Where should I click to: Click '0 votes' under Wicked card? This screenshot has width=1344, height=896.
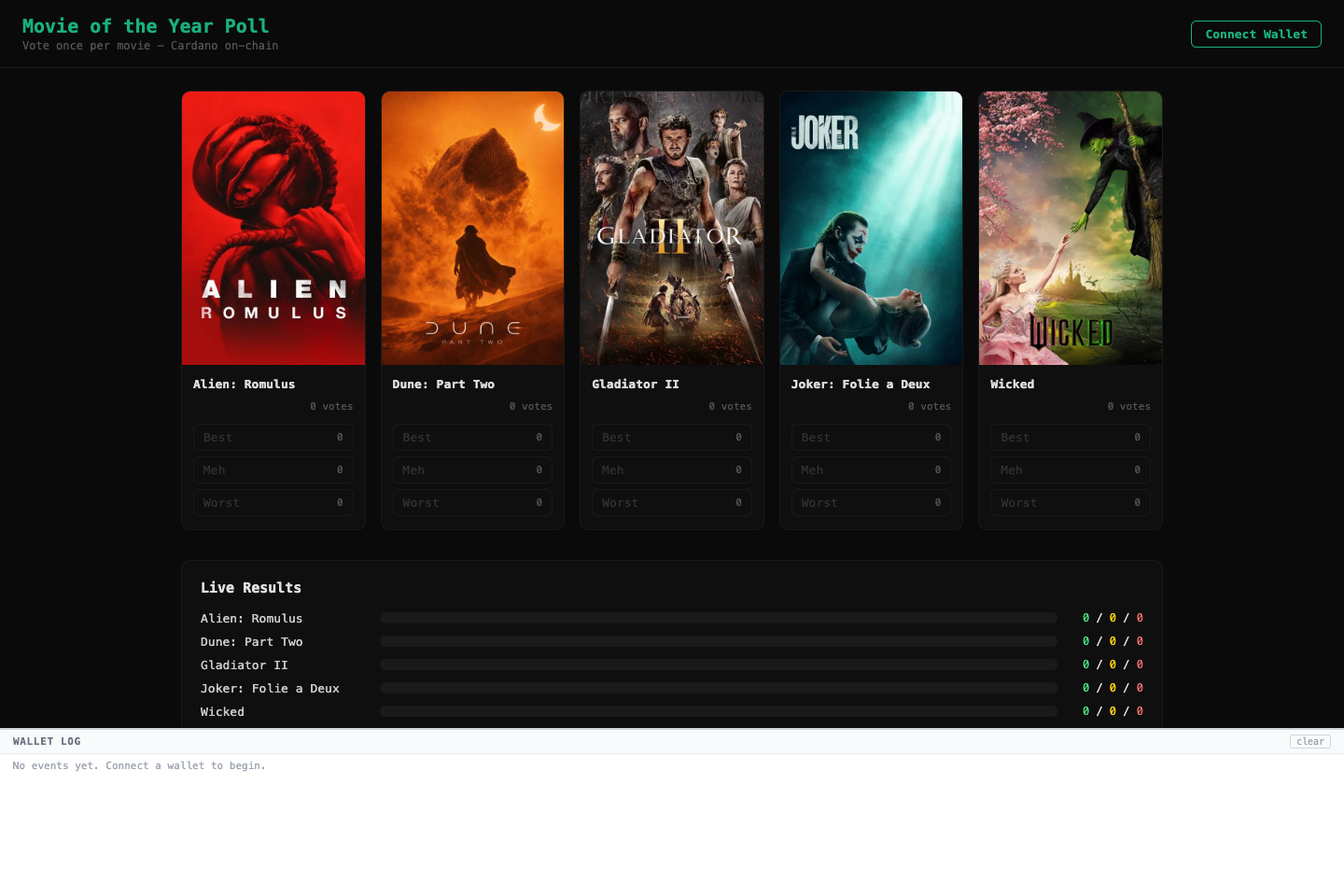(1129, 407)
